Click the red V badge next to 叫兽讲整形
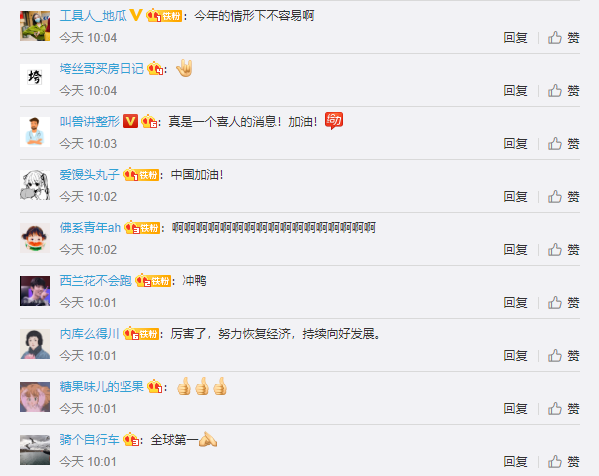599x476 pixels. point(130,121)
